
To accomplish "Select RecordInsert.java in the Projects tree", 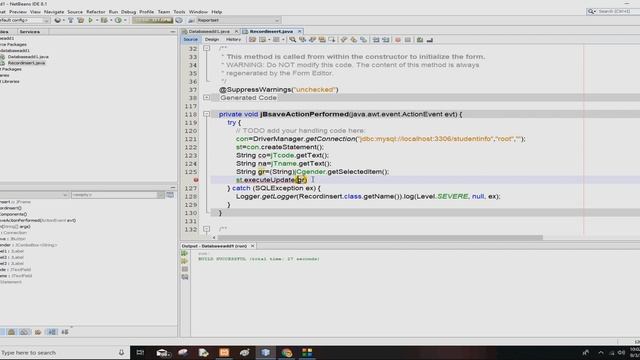I will coord(26,63).
